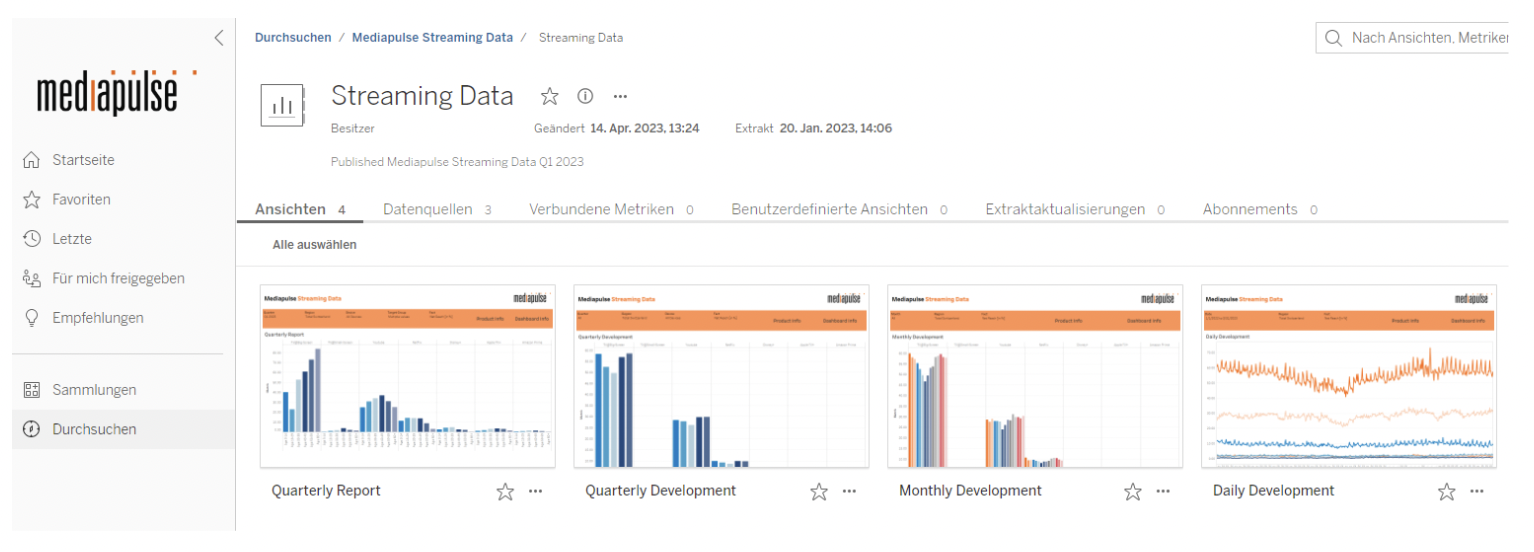Favorite the Streaming Data workbook star

[x=549, y=96]
